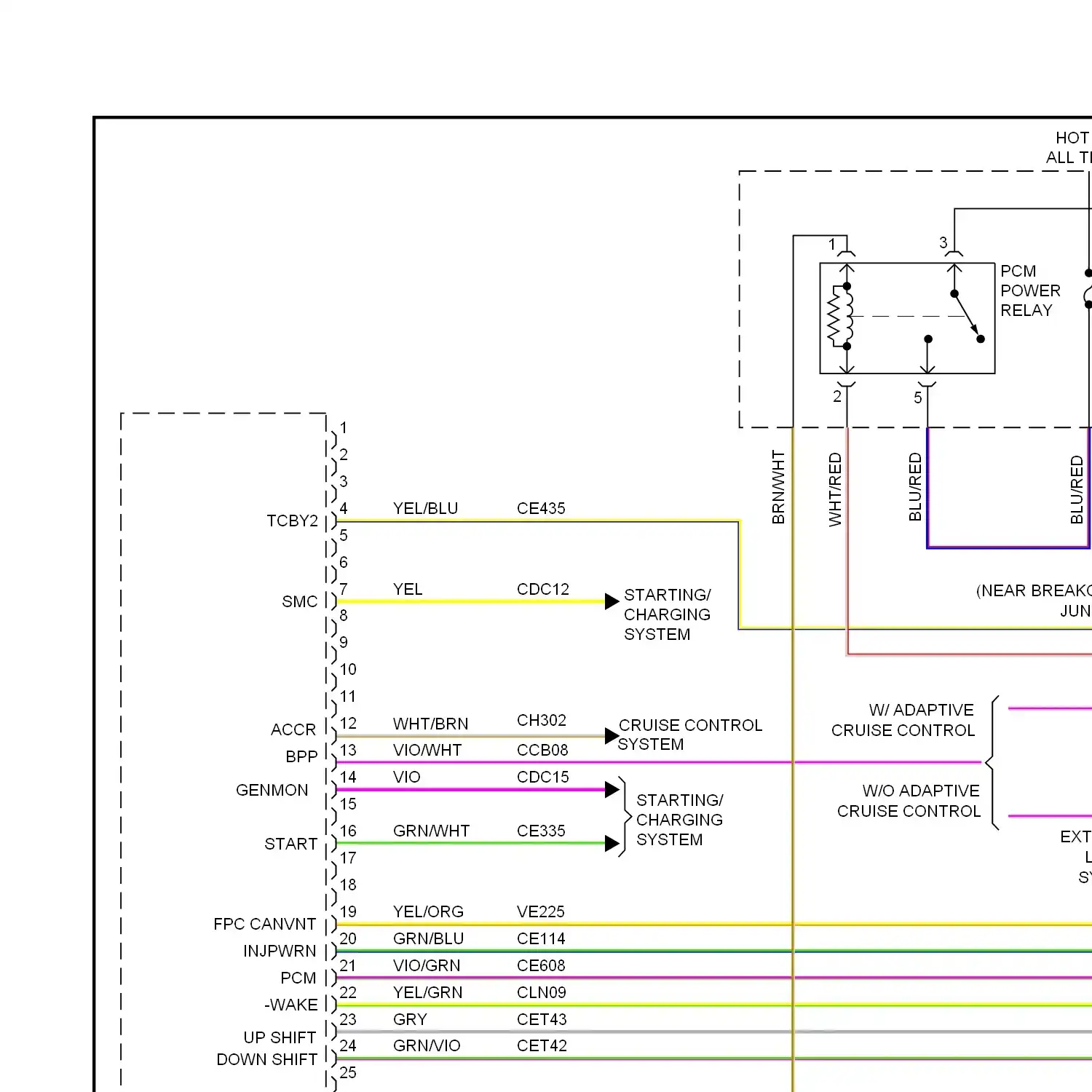The width and height of the screenshot is (1092, 1092).
Task: Select the TCBY2 pin label
Action: coord(293,521)
